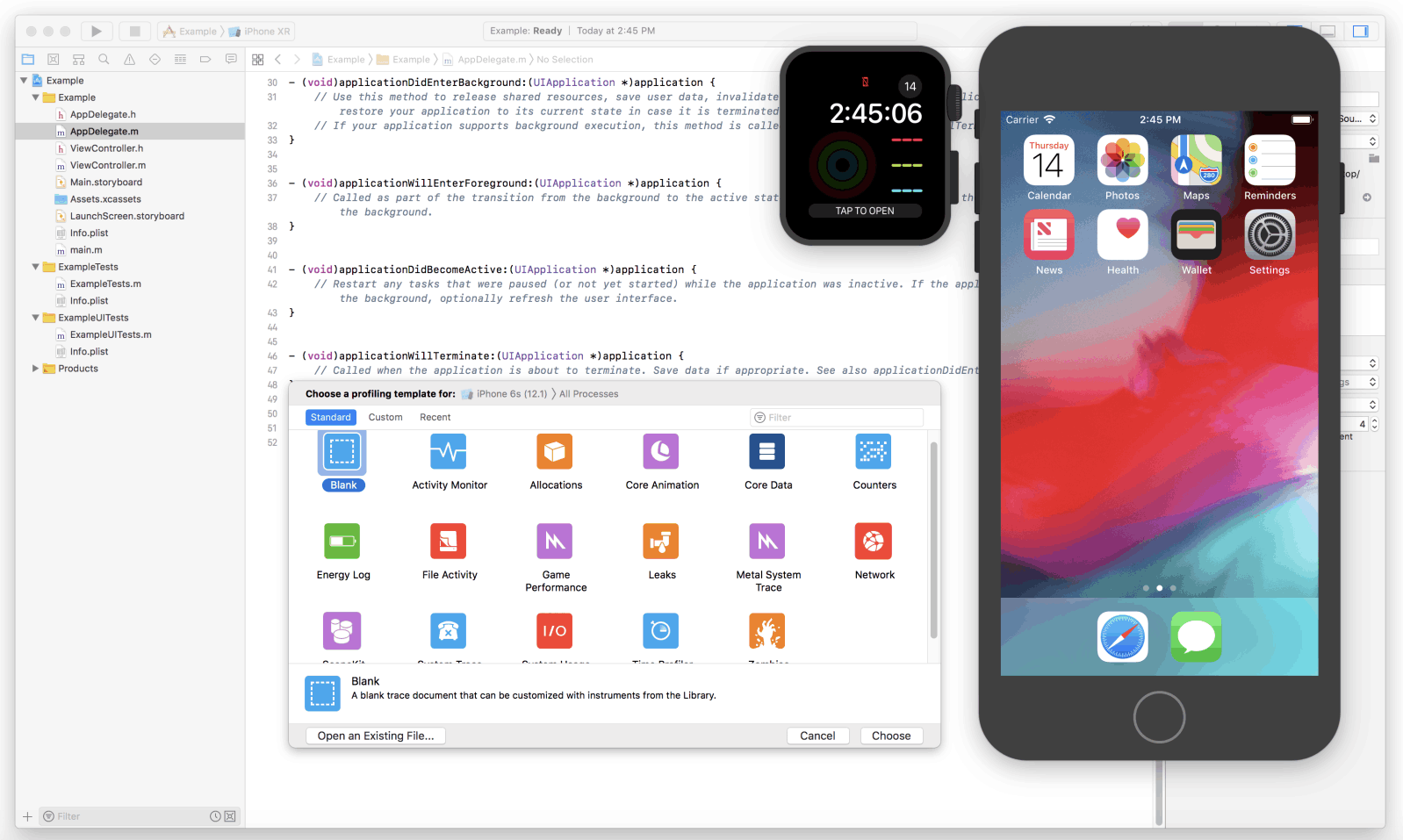Click the template Filter search field
The height and width of the screenshot is (840, 1403).
(837, 418)
